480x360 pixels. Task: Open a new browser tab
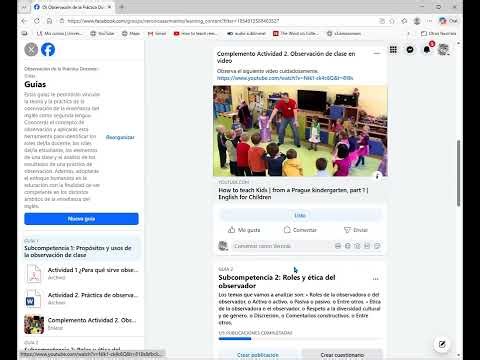tap(122, 7)
